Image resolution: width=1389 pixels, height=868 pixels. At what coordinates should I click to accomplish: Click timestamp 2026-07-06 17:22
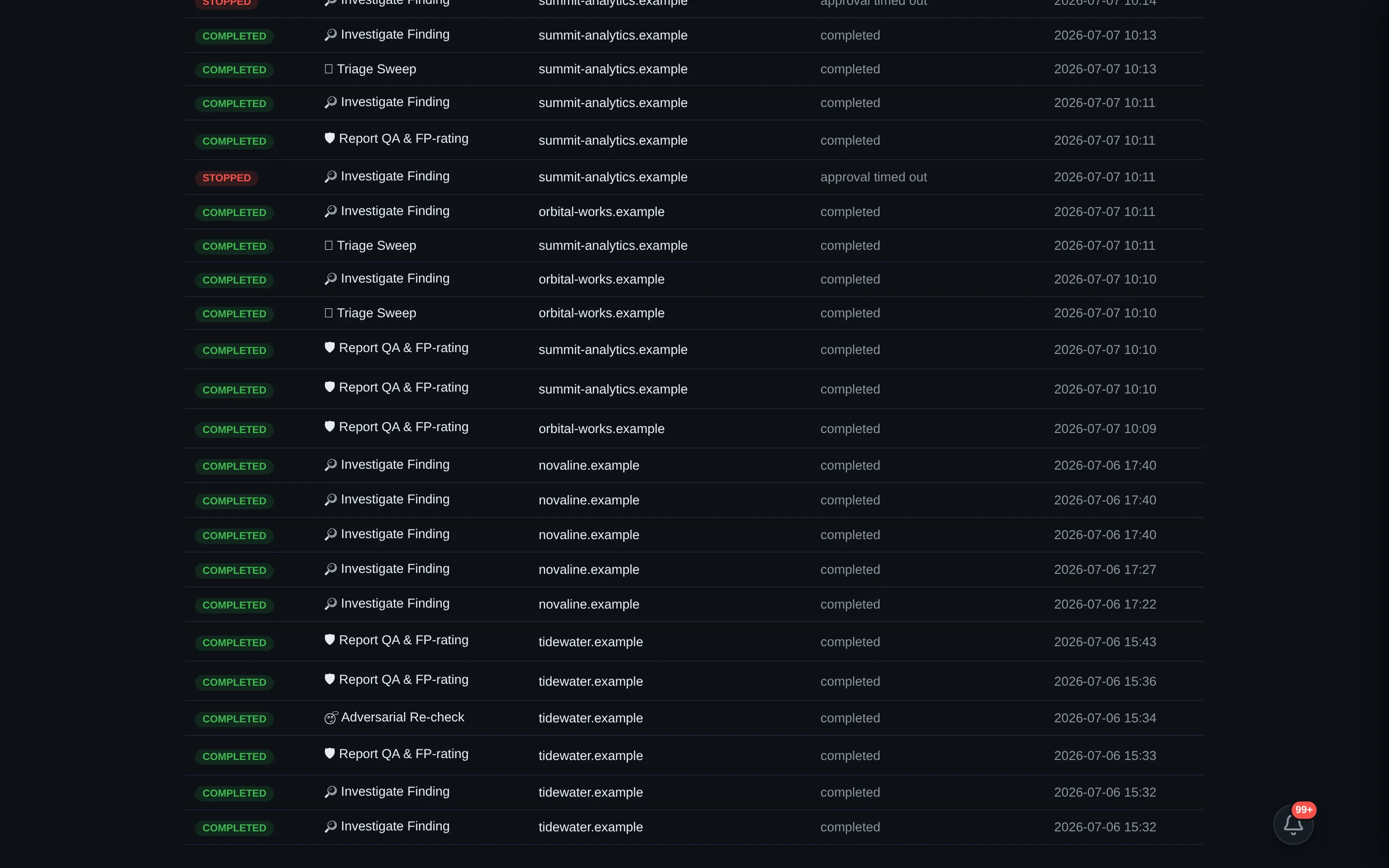1105,604
